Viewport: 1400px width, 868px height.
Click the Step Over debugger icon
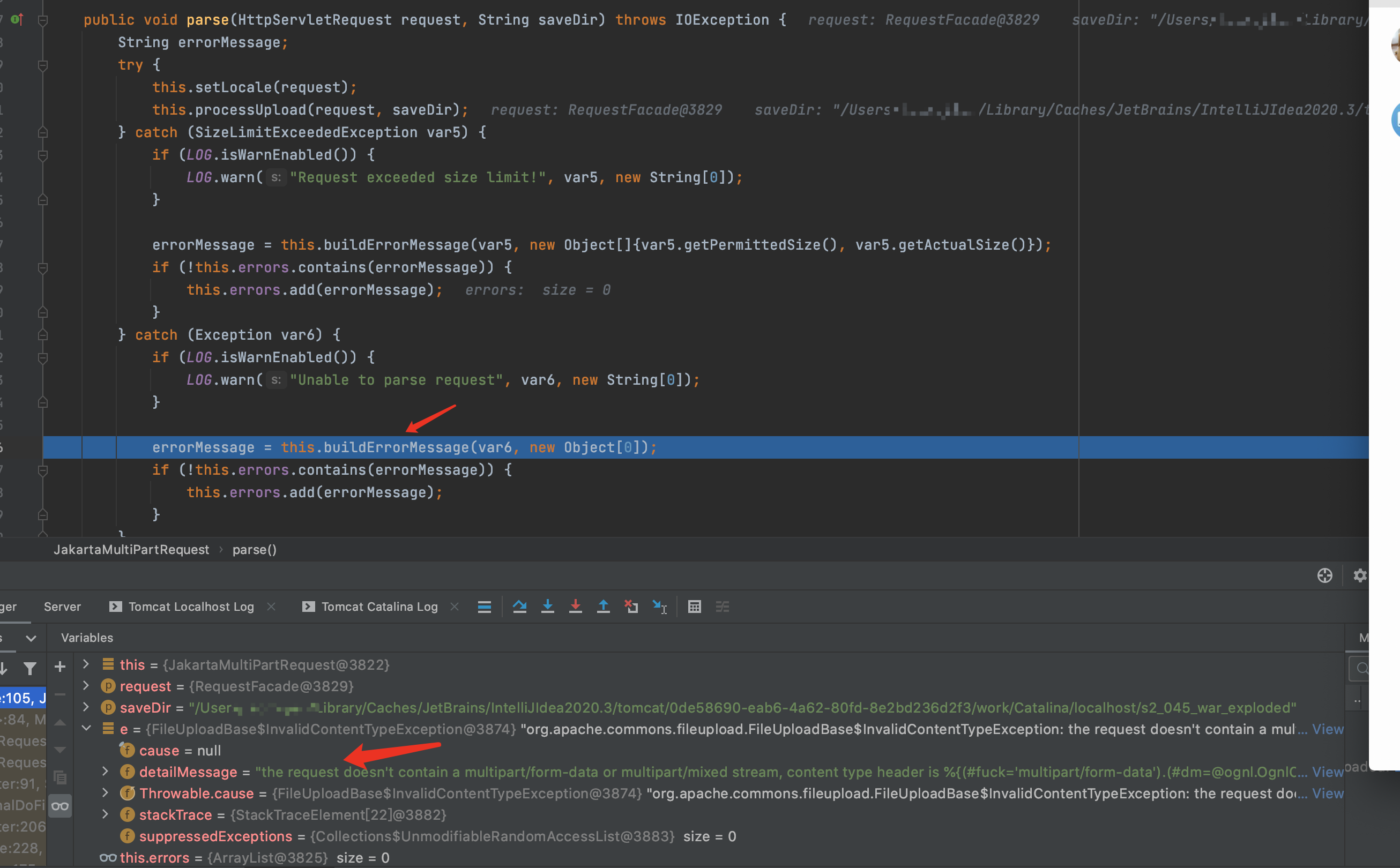click(520, 607)
